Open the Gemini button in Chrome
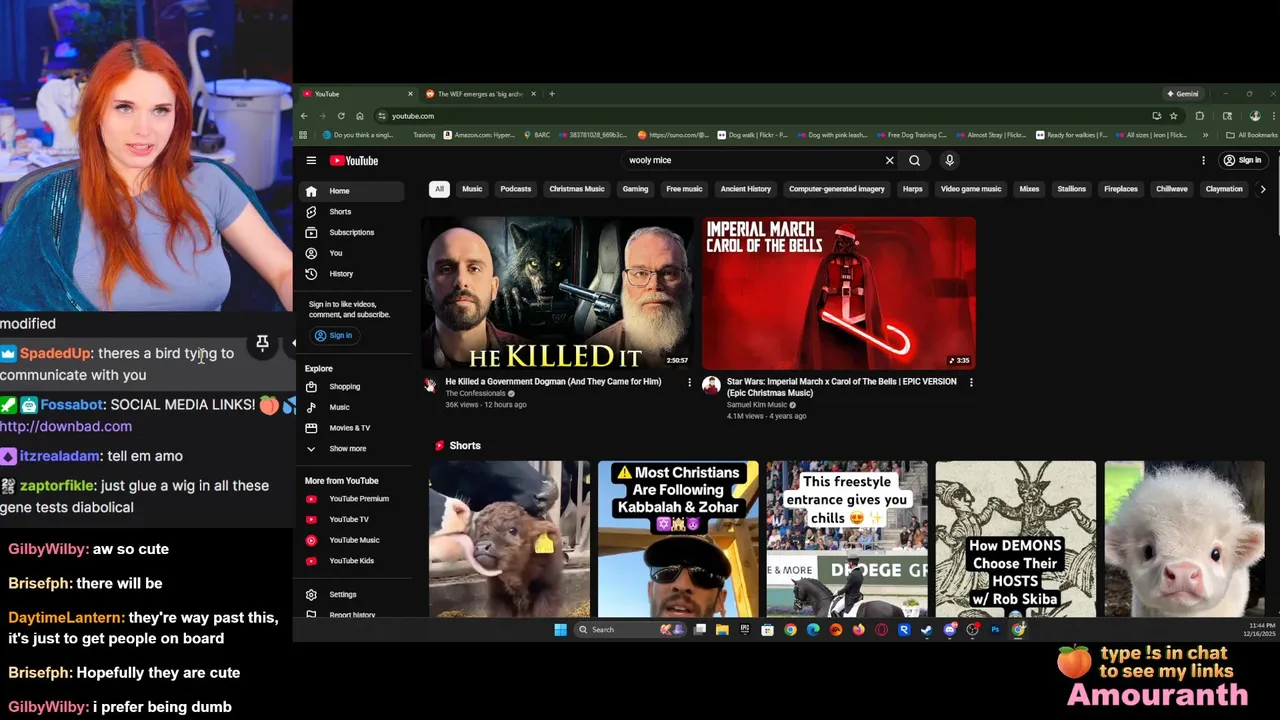Screen dimensions: 1280x720 click(x=1182, y=94)
